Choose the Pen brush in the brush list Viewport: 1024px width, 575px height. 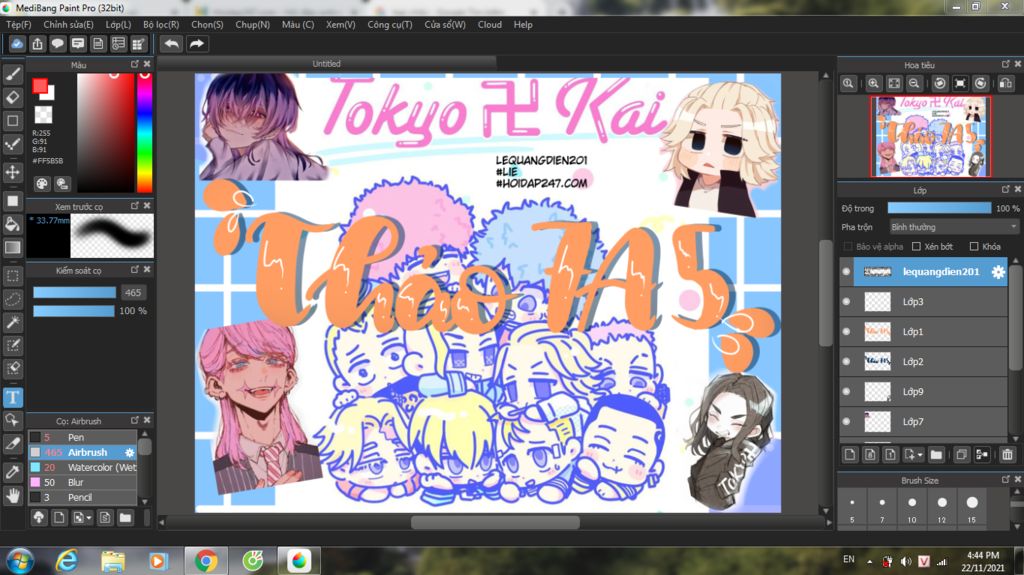(x=82, y=437)
